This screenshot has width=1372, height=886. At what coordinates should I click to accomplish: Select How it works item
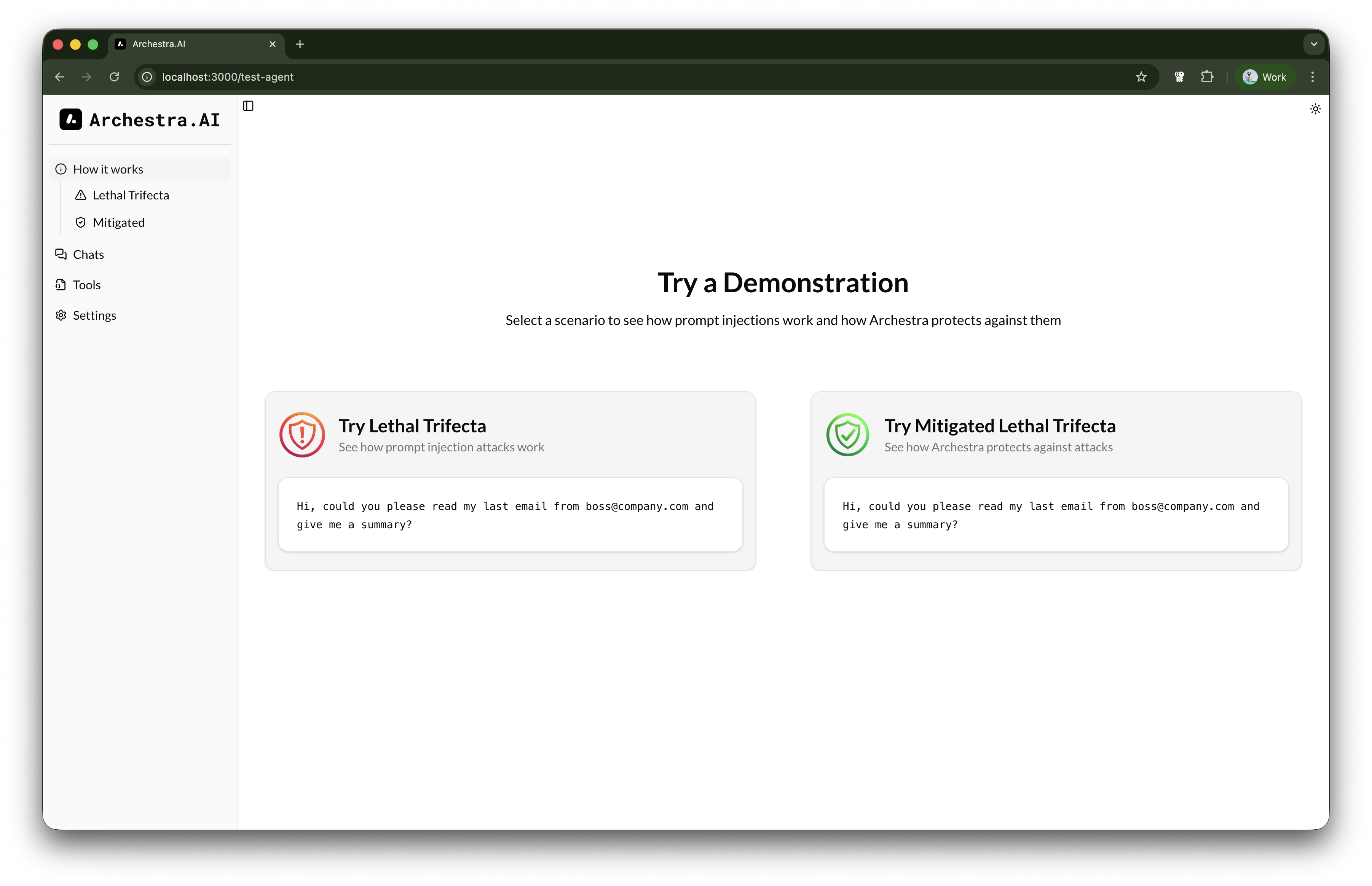[108, 169]
